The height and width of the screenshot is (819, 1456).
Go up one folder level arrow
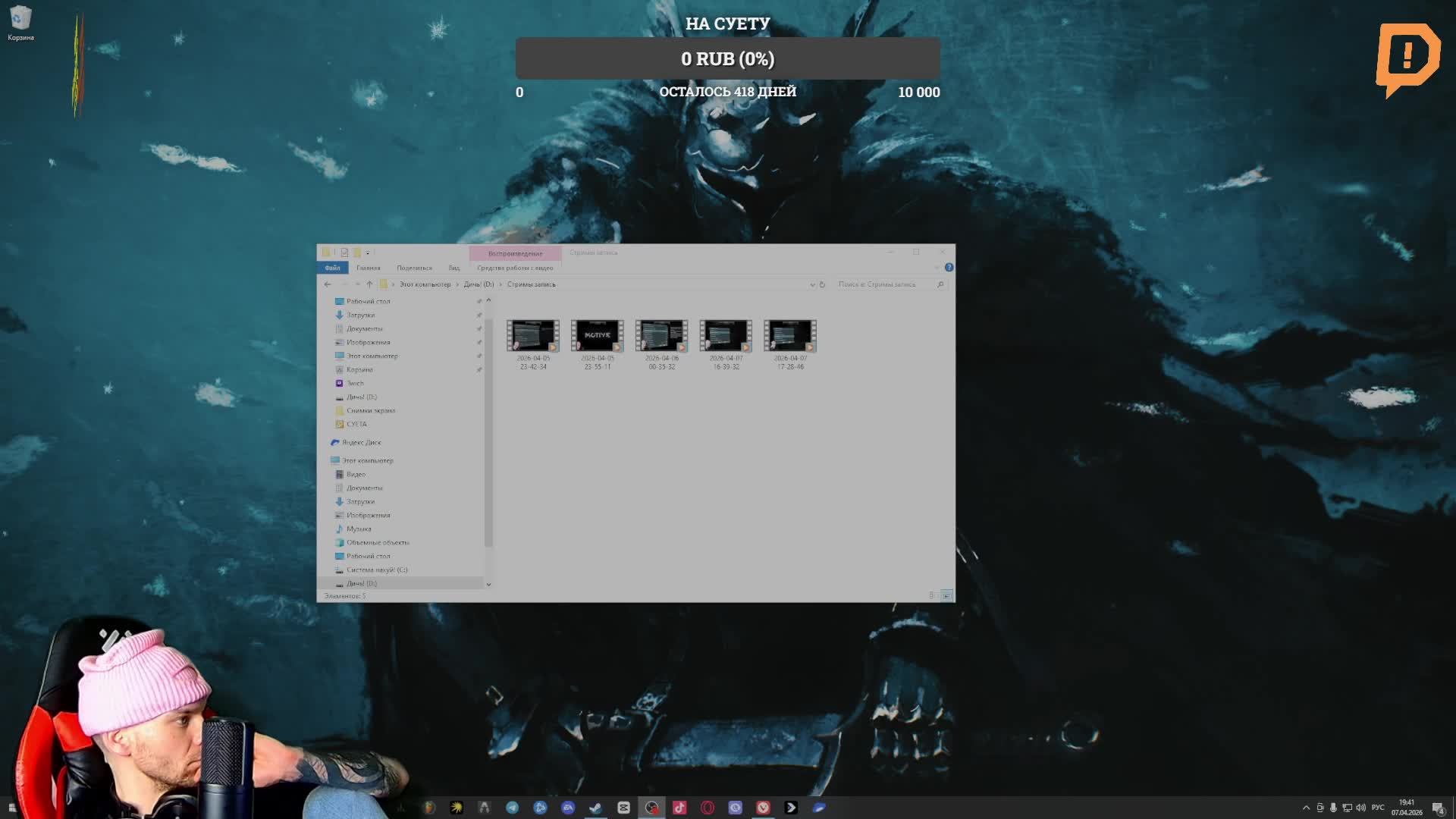click(369, 284)
